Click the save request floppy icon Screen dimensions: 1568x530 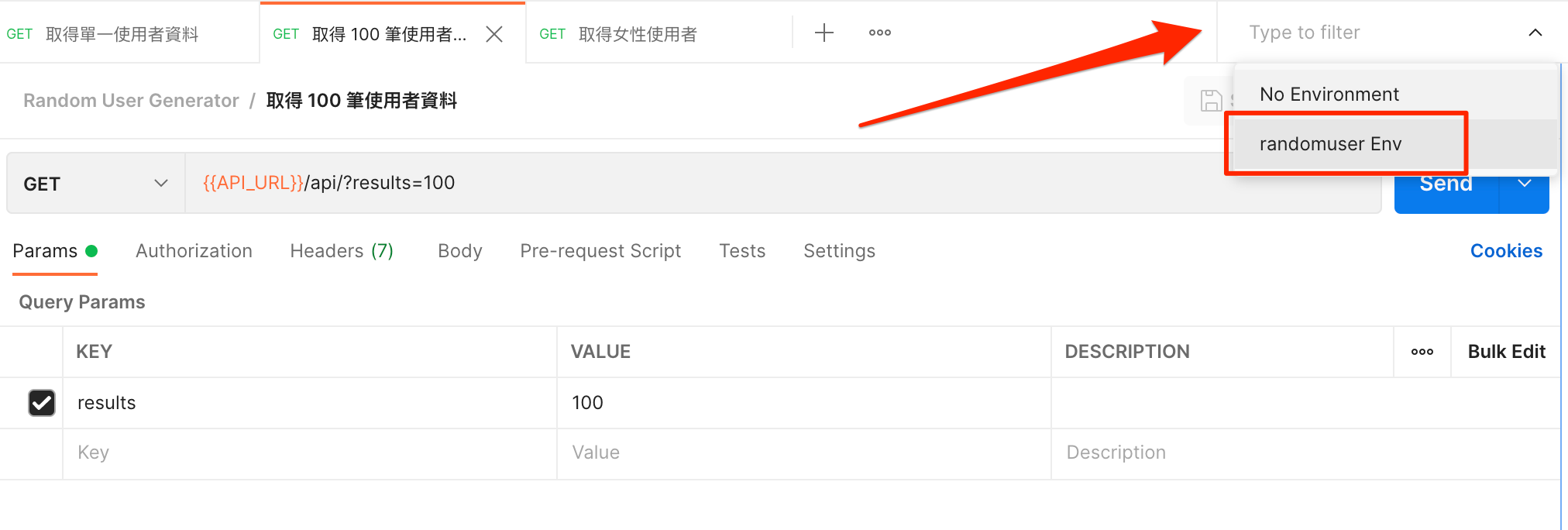(x=1210, y=101)
